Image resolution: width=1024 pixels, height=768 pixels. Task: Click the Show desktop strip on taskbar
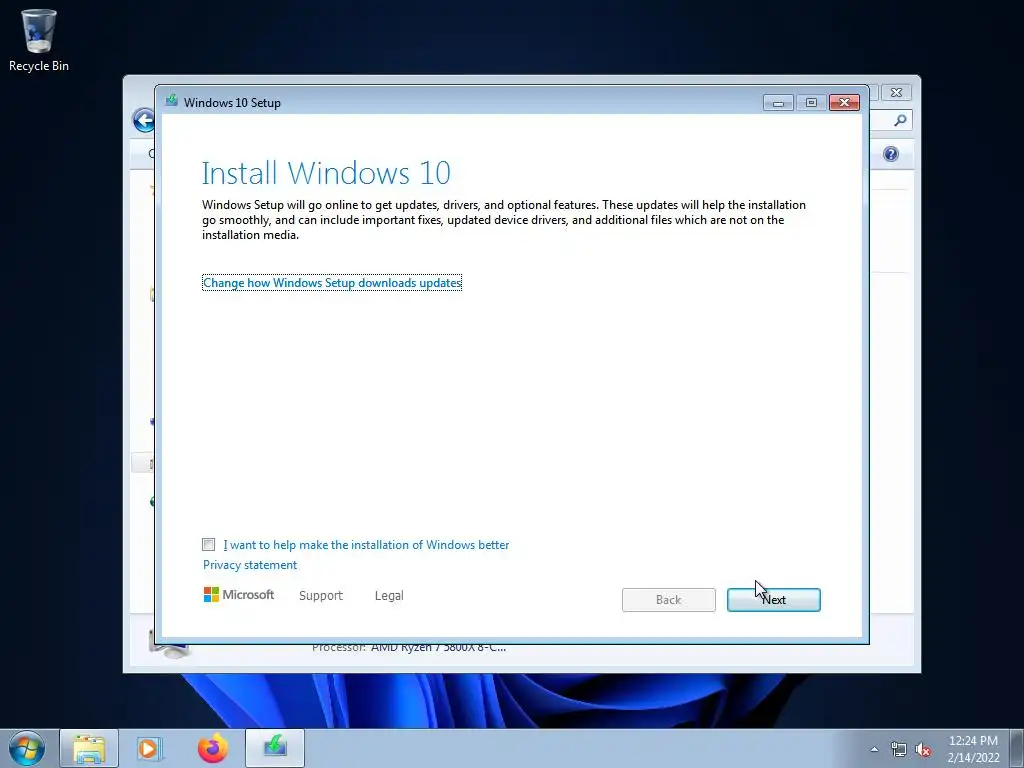click(1017, 748)
